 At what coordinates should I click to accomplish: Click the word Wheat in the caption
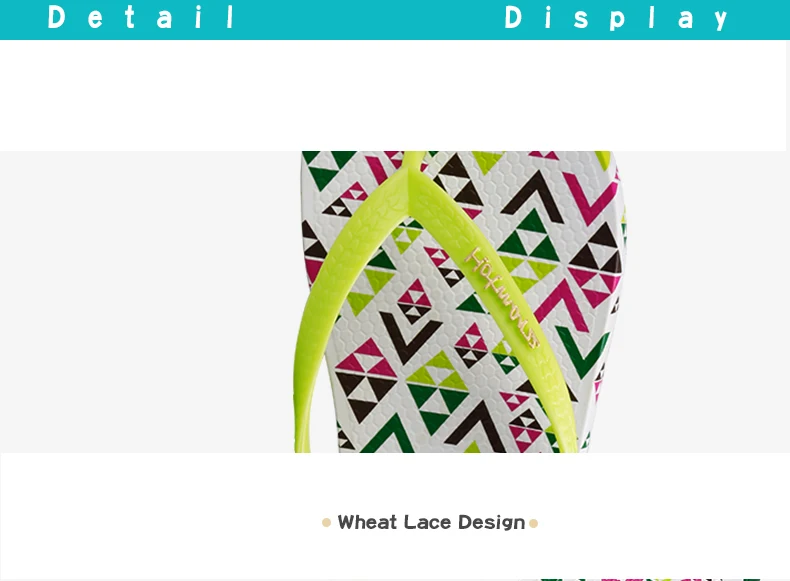click(367, 523)
